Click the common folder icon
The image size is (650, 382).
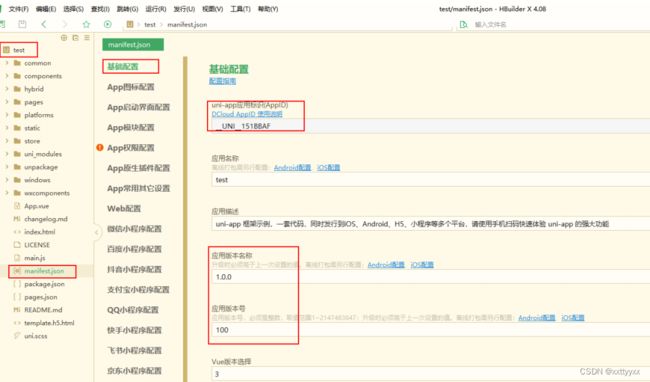17,63
